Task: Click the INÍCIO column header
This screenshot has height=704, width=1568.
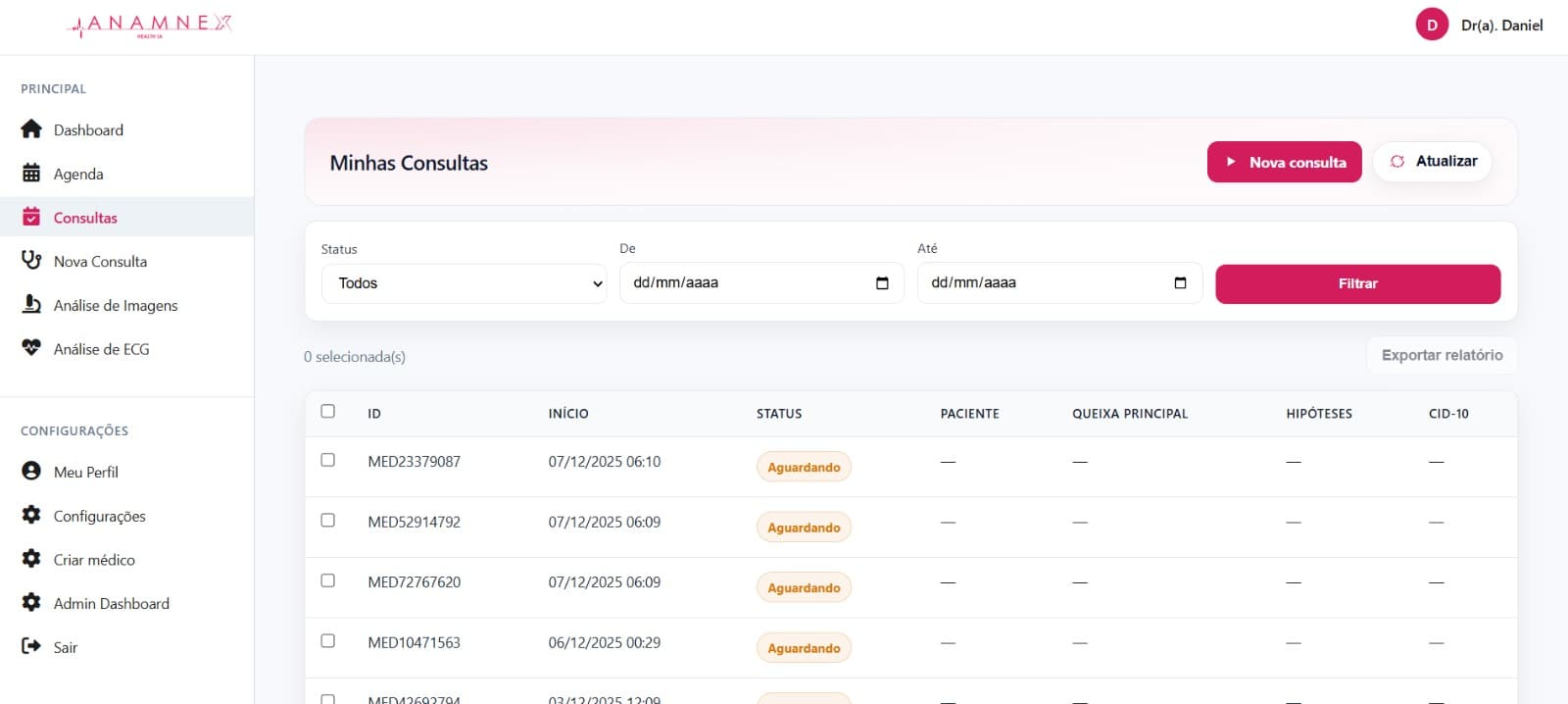Action: [568, 413]
